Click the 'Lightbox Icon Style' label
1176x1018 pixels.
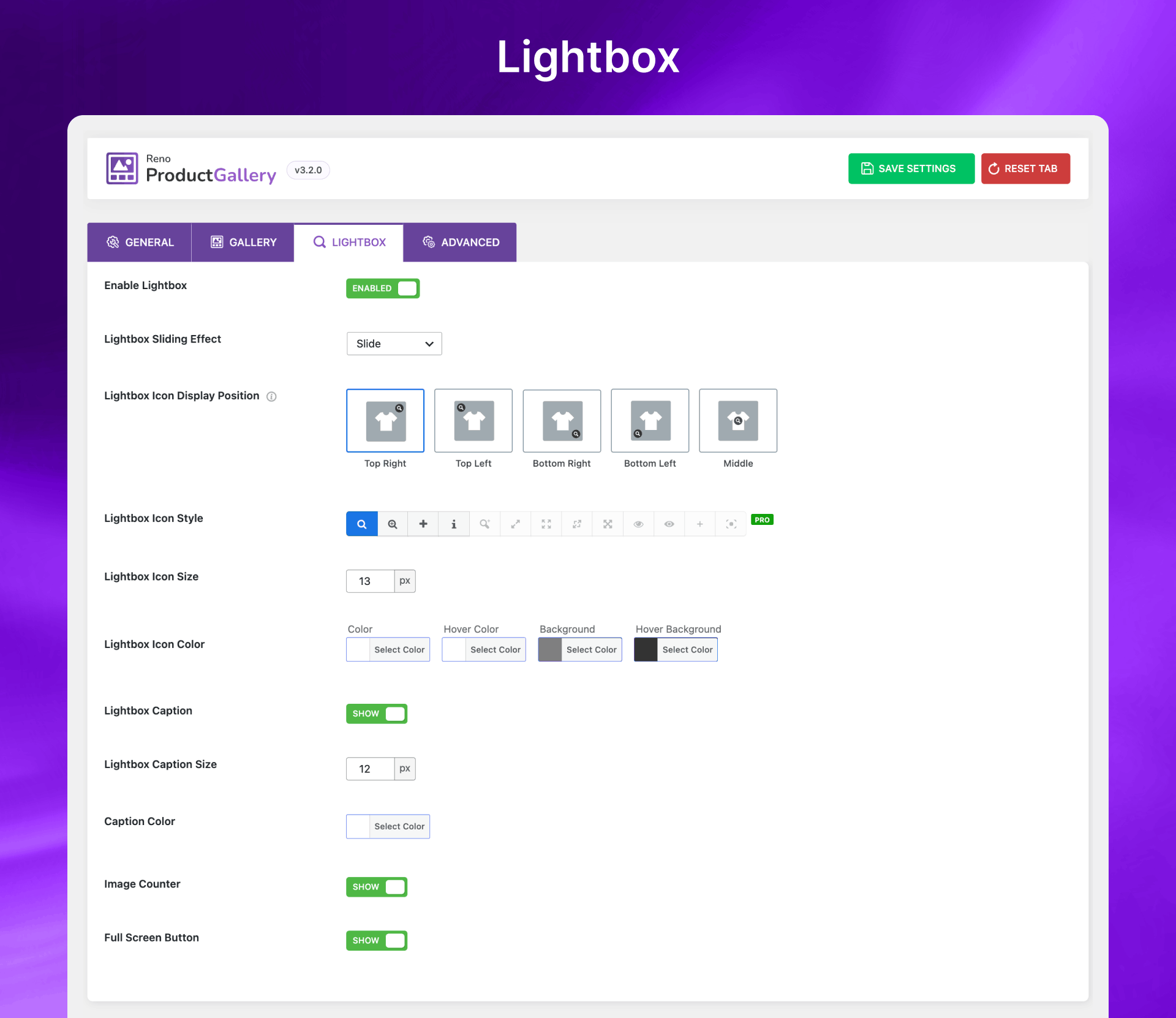pyautogui.click(x=154, y=518)
